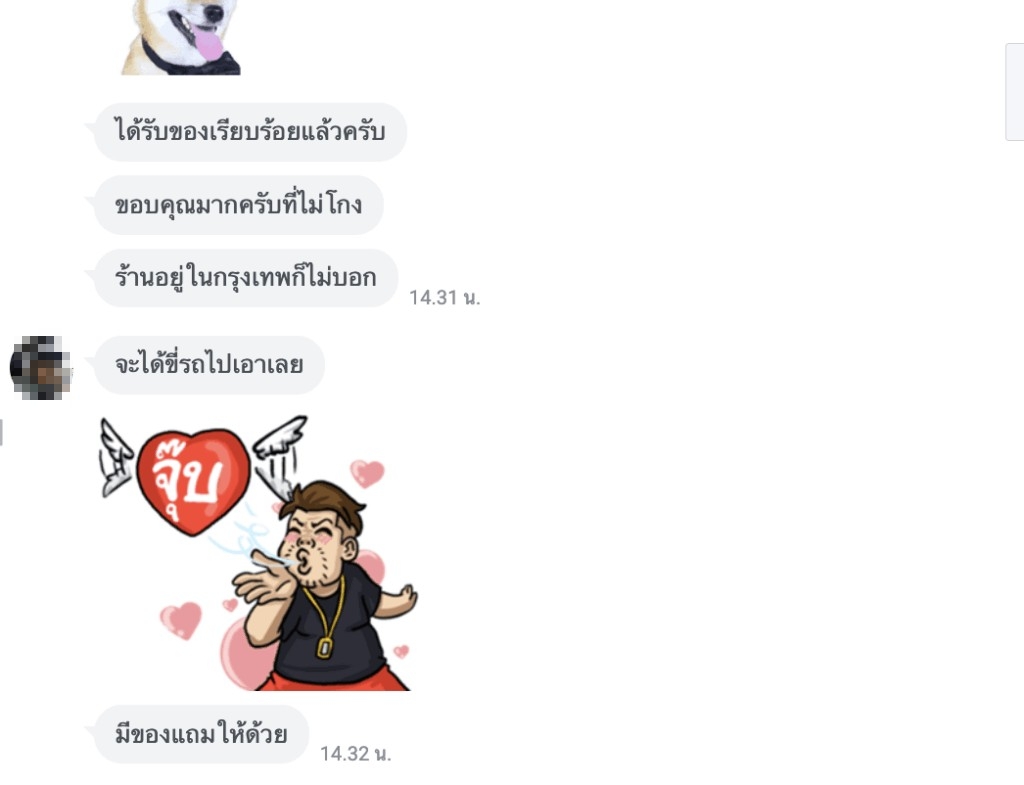
Task: Click the red "จุ๊บ" heart on sticker
Action: 193,481
